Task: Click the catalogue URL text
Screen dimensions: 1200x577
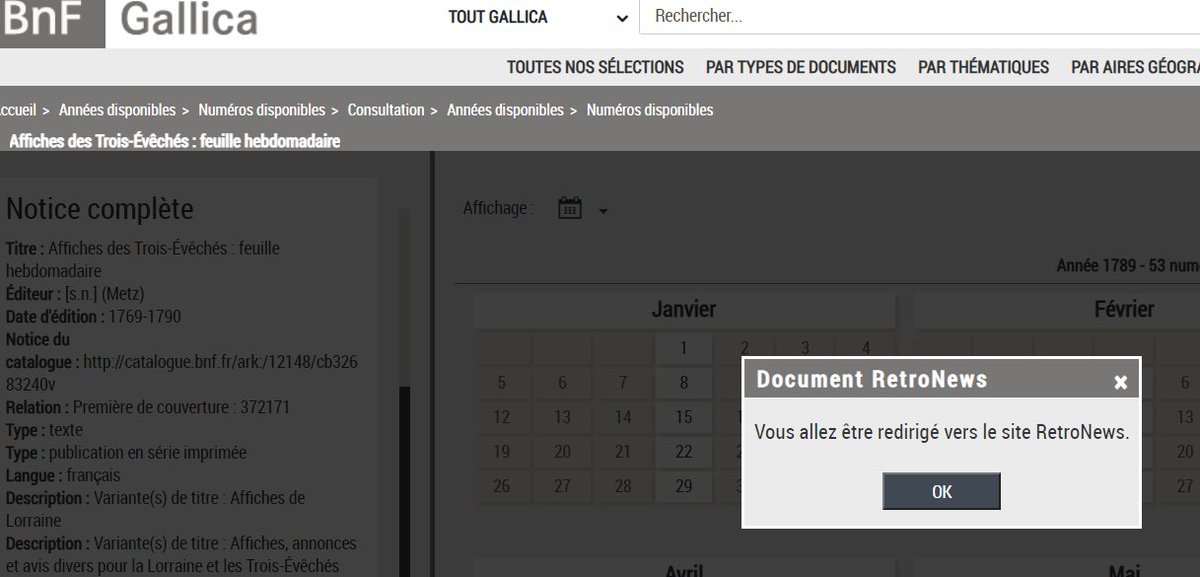Action: coord(181,373)
